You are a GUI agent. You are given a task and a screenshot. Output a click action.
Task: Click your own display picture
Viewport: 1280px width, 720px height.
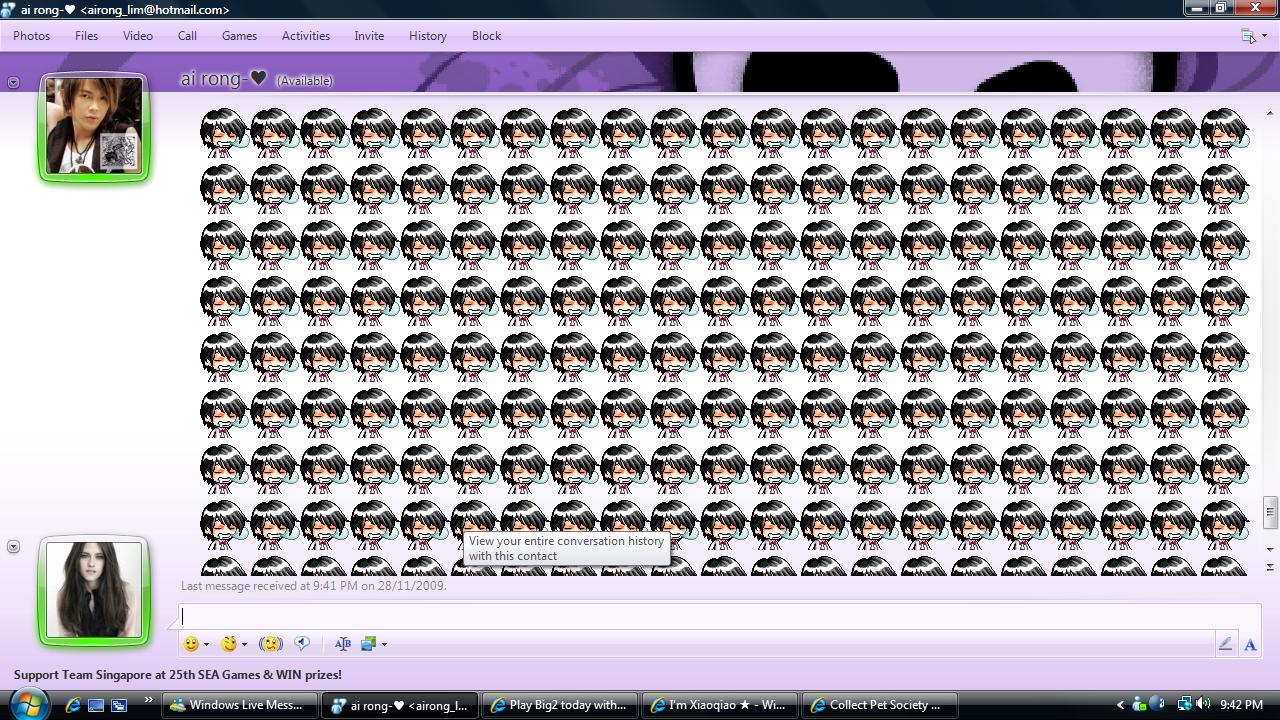[x=94, y=591]
